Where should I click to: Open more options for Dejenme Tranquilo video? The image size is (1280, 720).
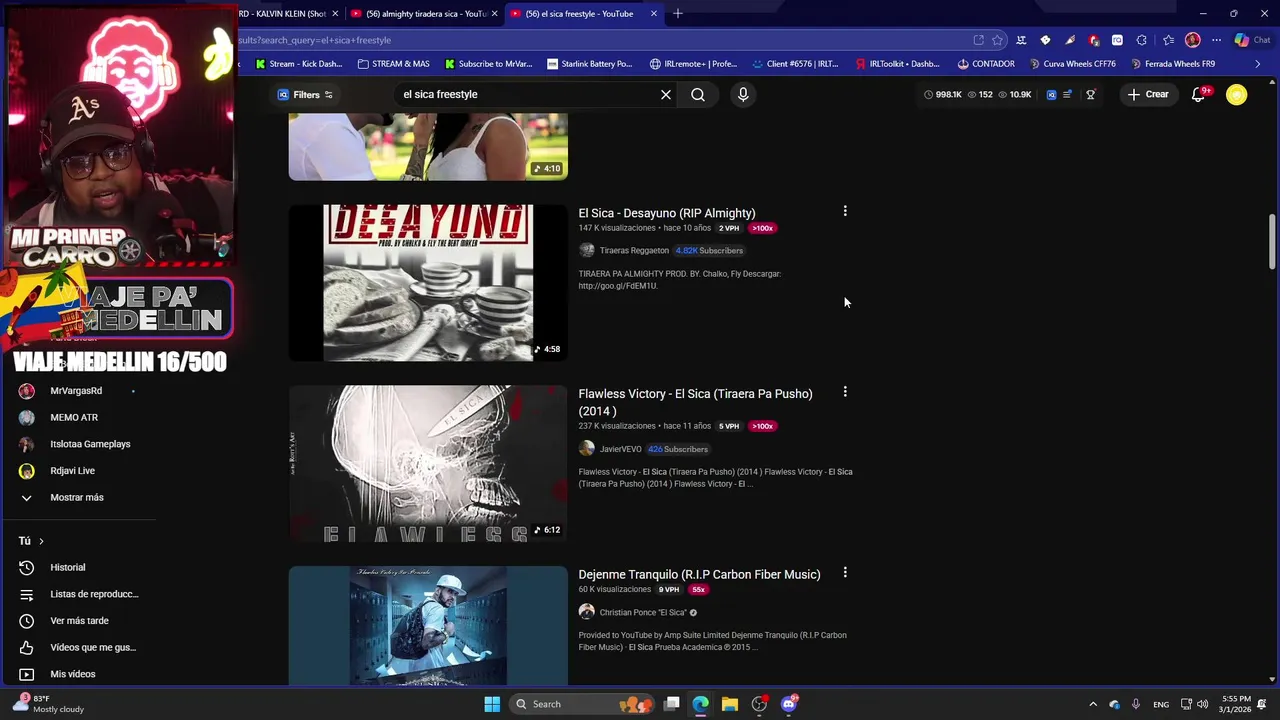845,573
